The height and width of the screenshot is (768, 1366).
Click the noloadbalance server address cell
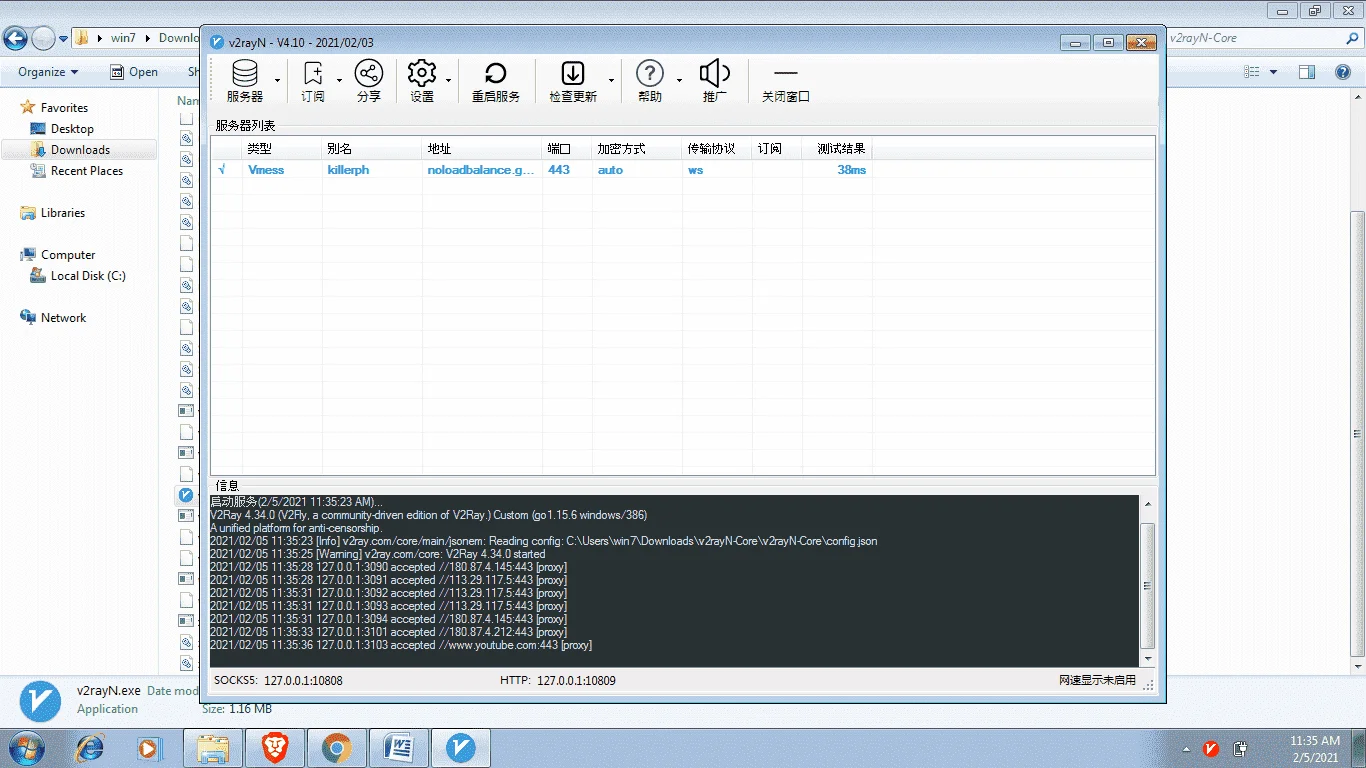(x=481, y=170)
